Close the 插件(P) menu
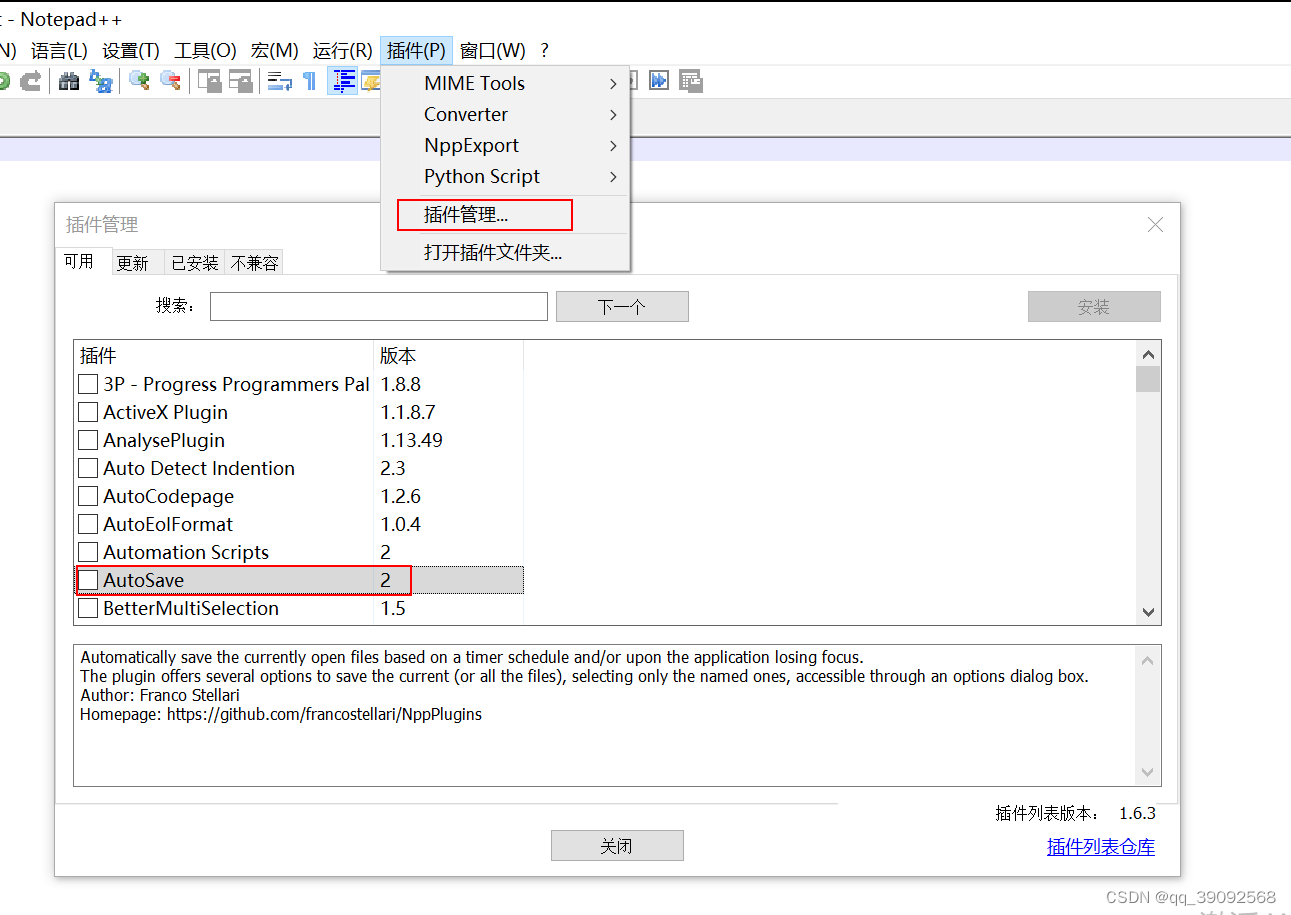 click(416, 50)
